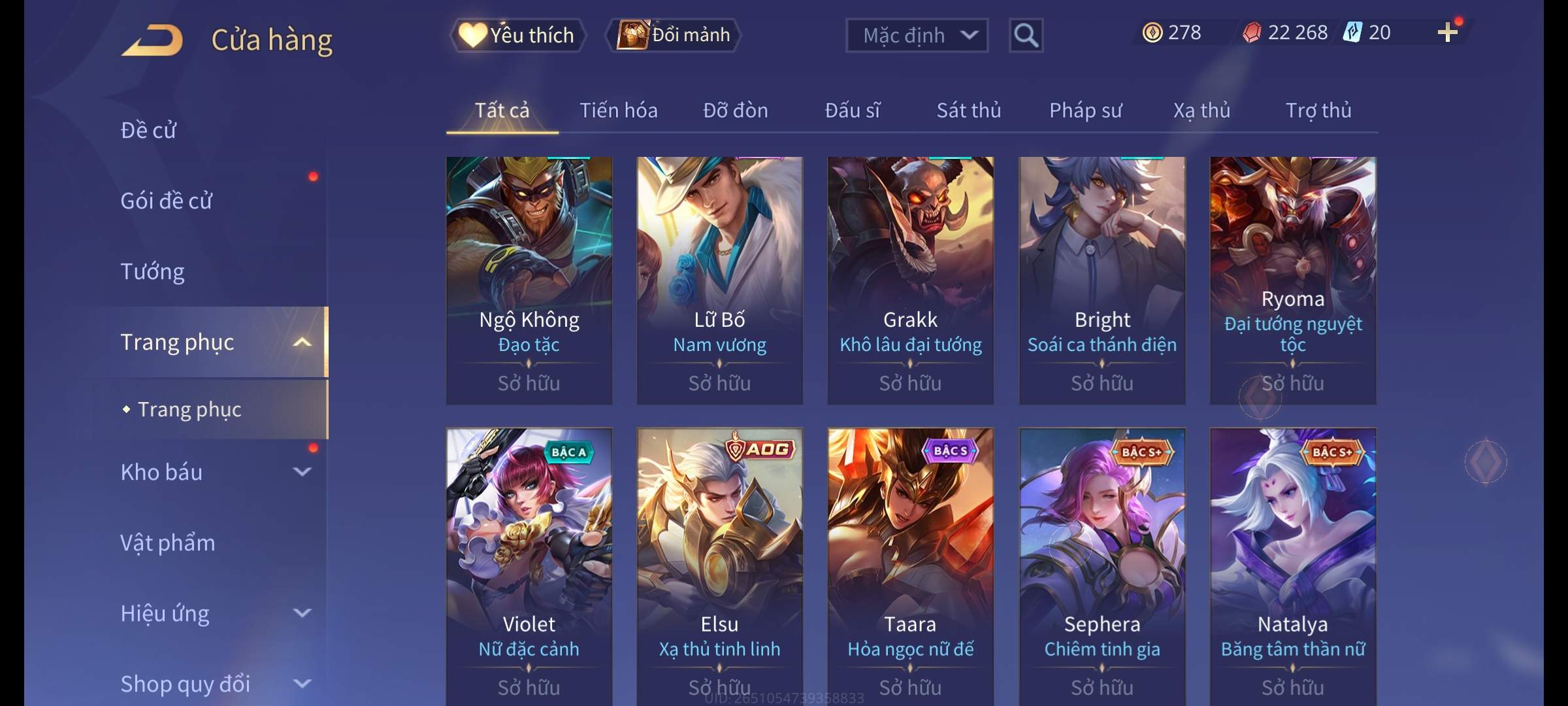Tap the red gem currency icon
The image size is (1568, 706).
(x=1252, y=33)
